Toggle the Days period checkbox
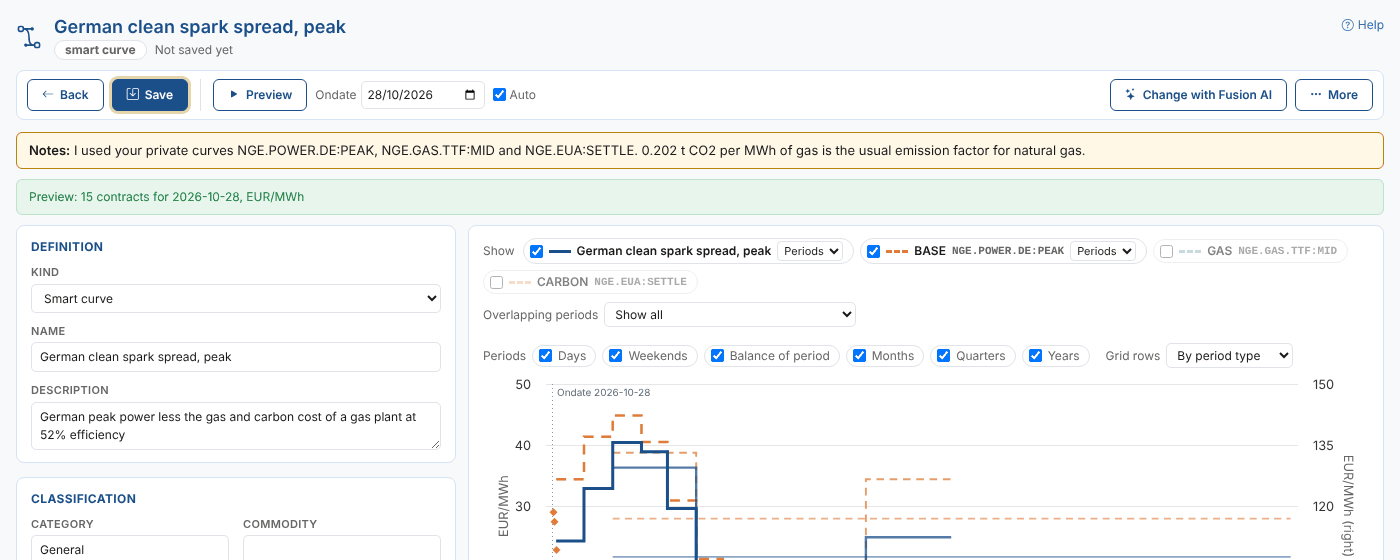 (545, 356)
